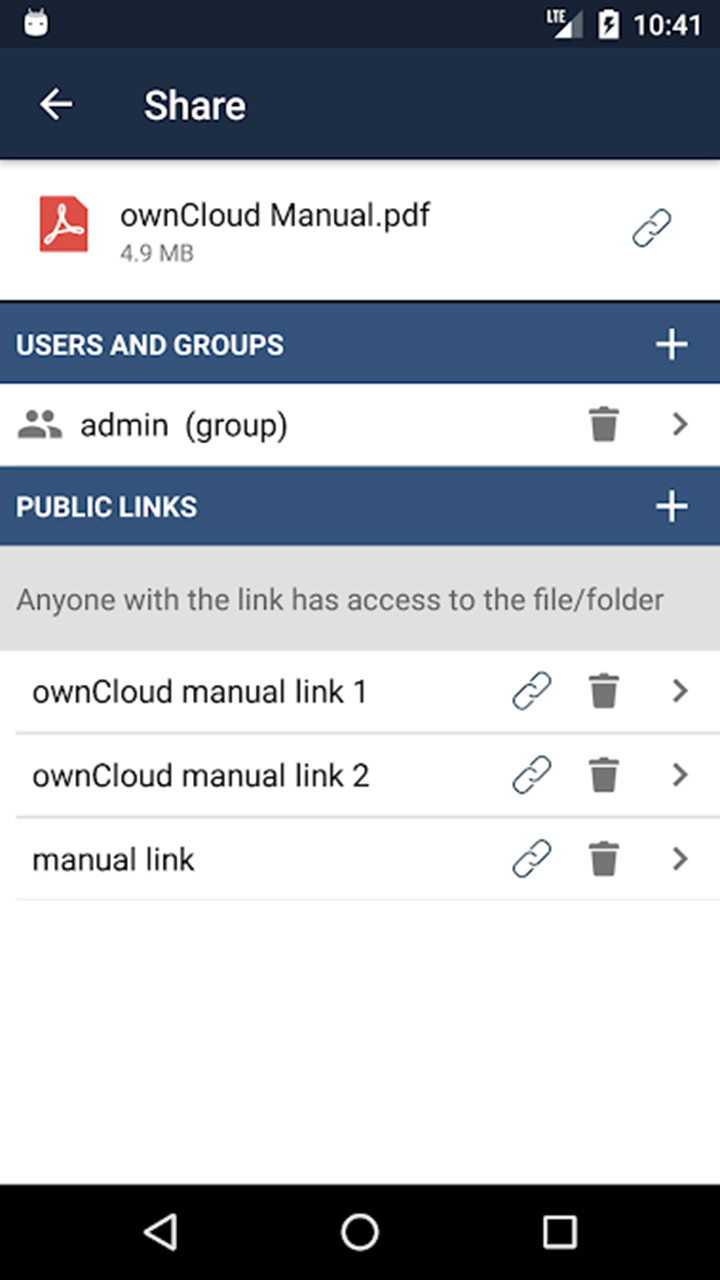Go back from the Share screen

coord(56,104)
